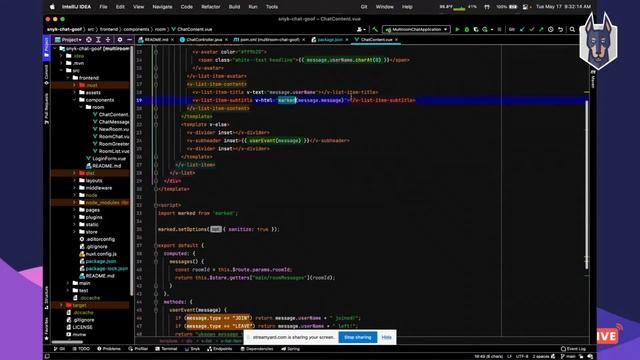The height and width of the screenshot is (360, 640).
Task: Open the Build menu
Action: coord(234,7)
